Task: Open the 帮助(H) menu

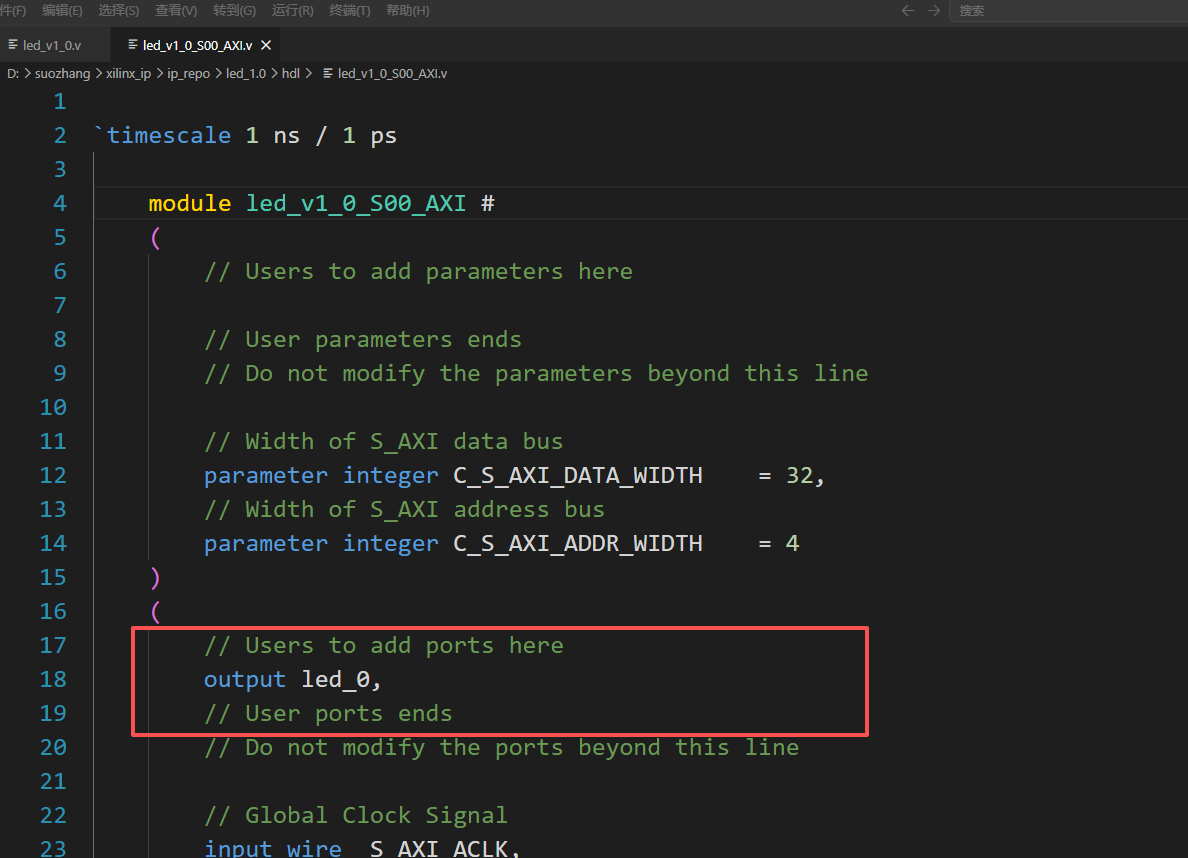Action: pos(408,11)
